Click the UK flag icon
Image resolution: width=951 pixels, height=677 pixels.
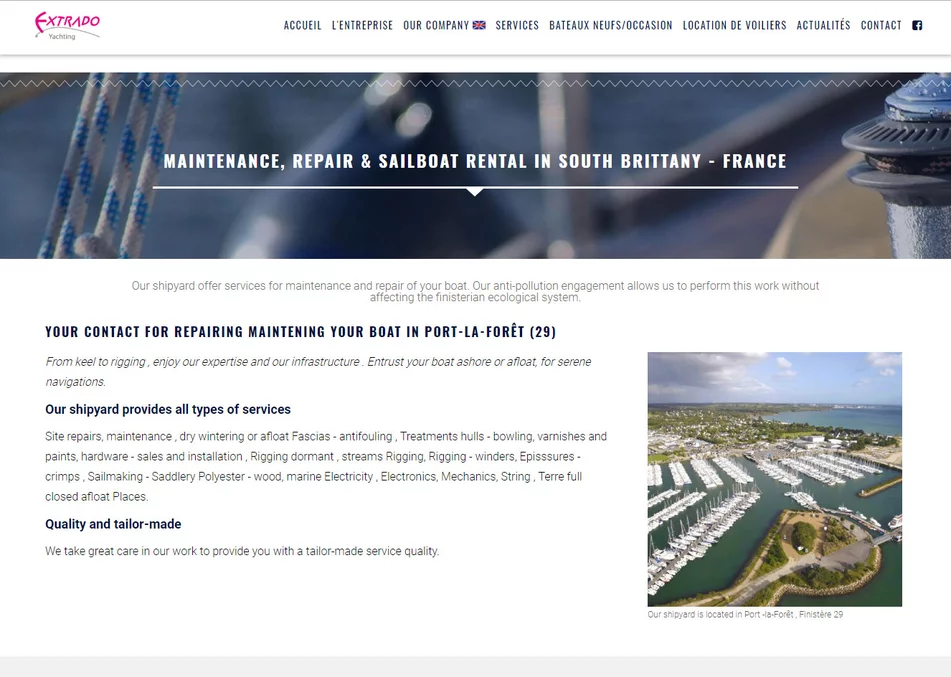[479, 25]
